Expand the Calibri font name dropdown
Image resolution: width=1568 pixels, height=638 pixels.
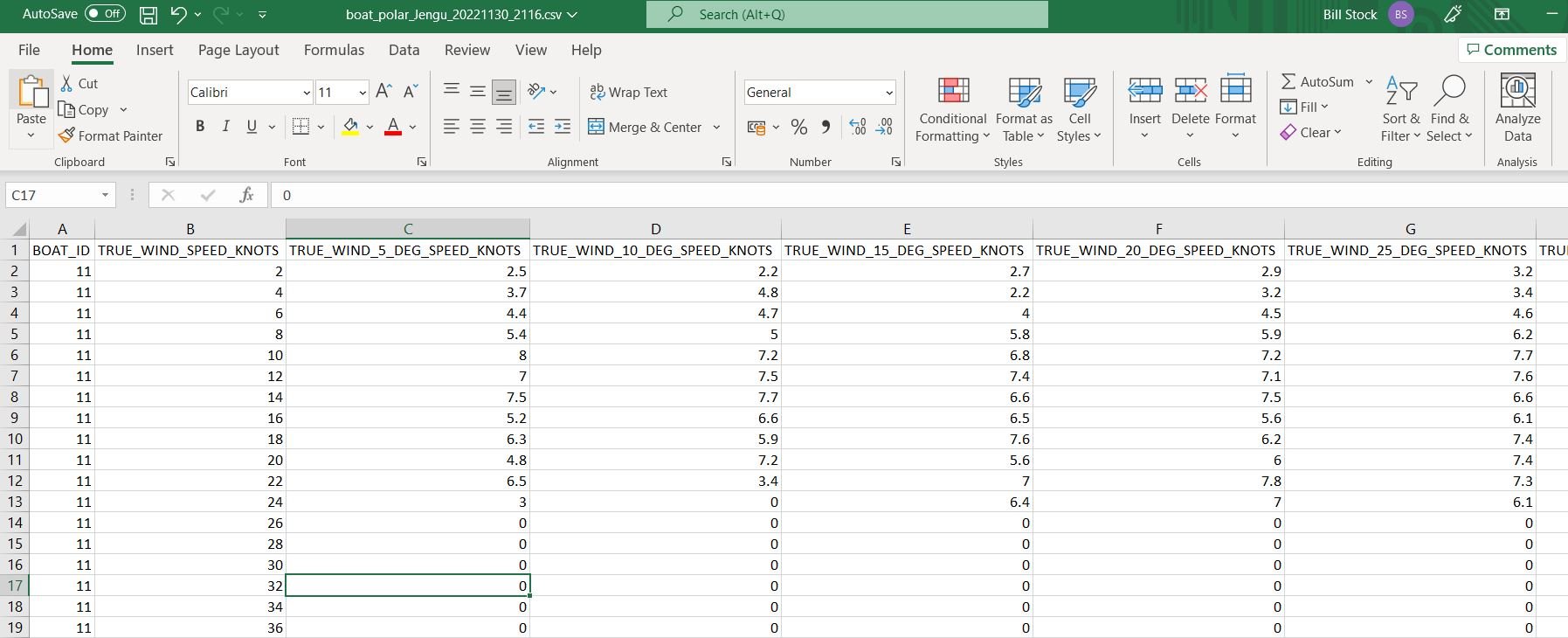click(307, 93)
